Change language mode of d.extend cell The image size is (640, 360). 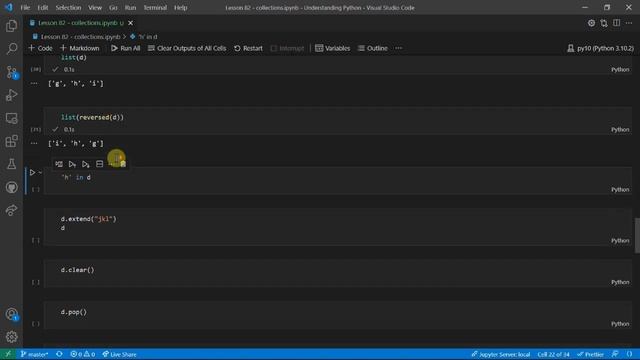tap(620, 240)
